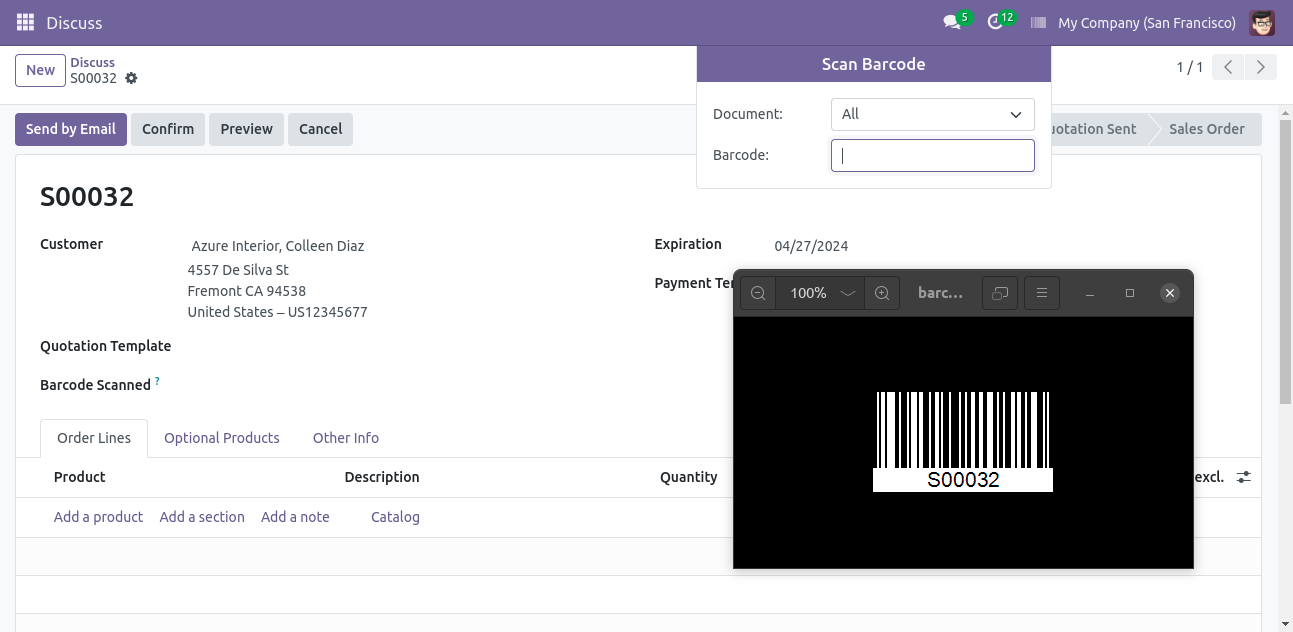This screenshot has height=632, width=1293.
Task: Expand the Document dropdown set to All
Action: click(932, 114)
